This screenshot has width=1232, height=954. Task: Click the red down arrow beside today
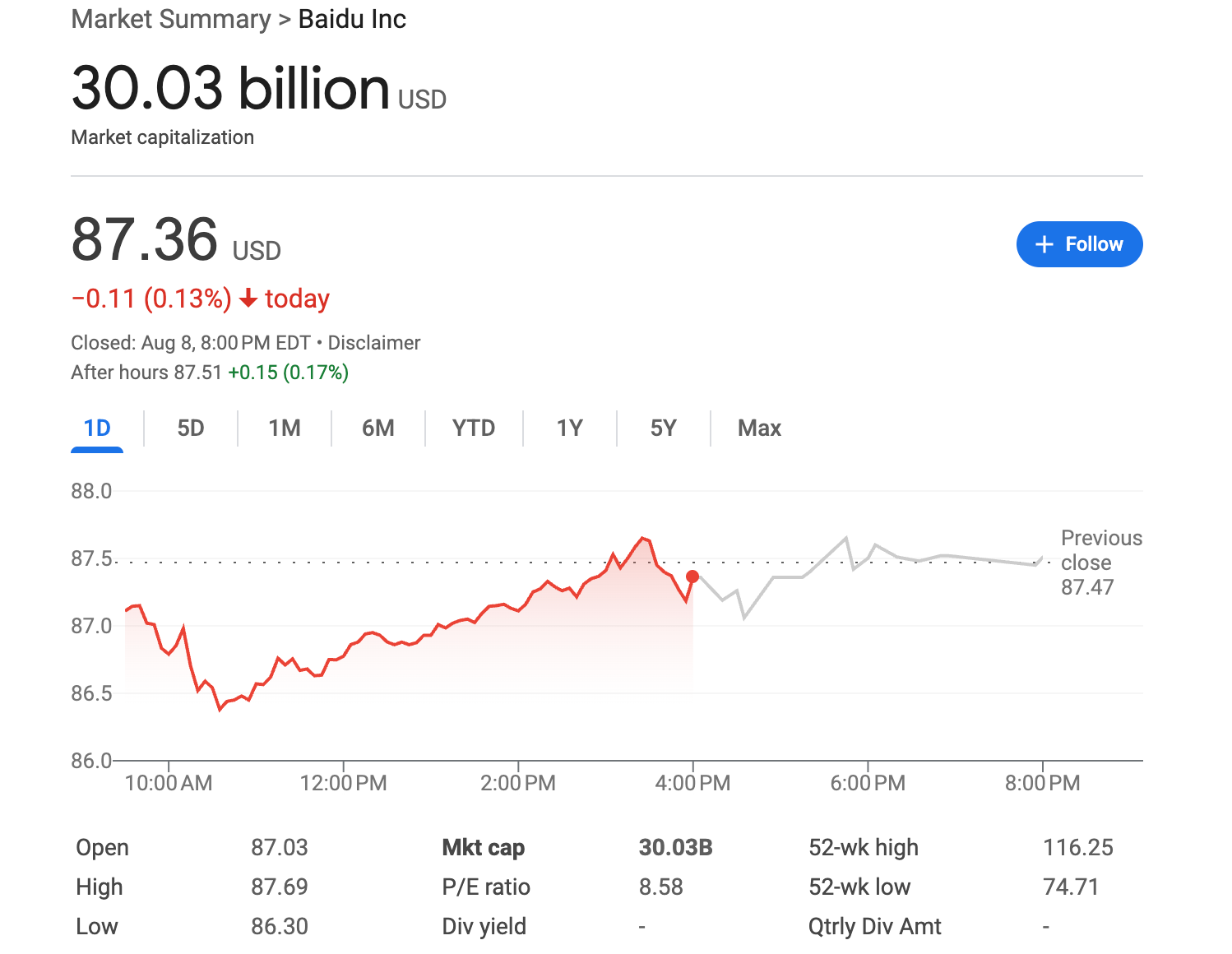(248, 299)
